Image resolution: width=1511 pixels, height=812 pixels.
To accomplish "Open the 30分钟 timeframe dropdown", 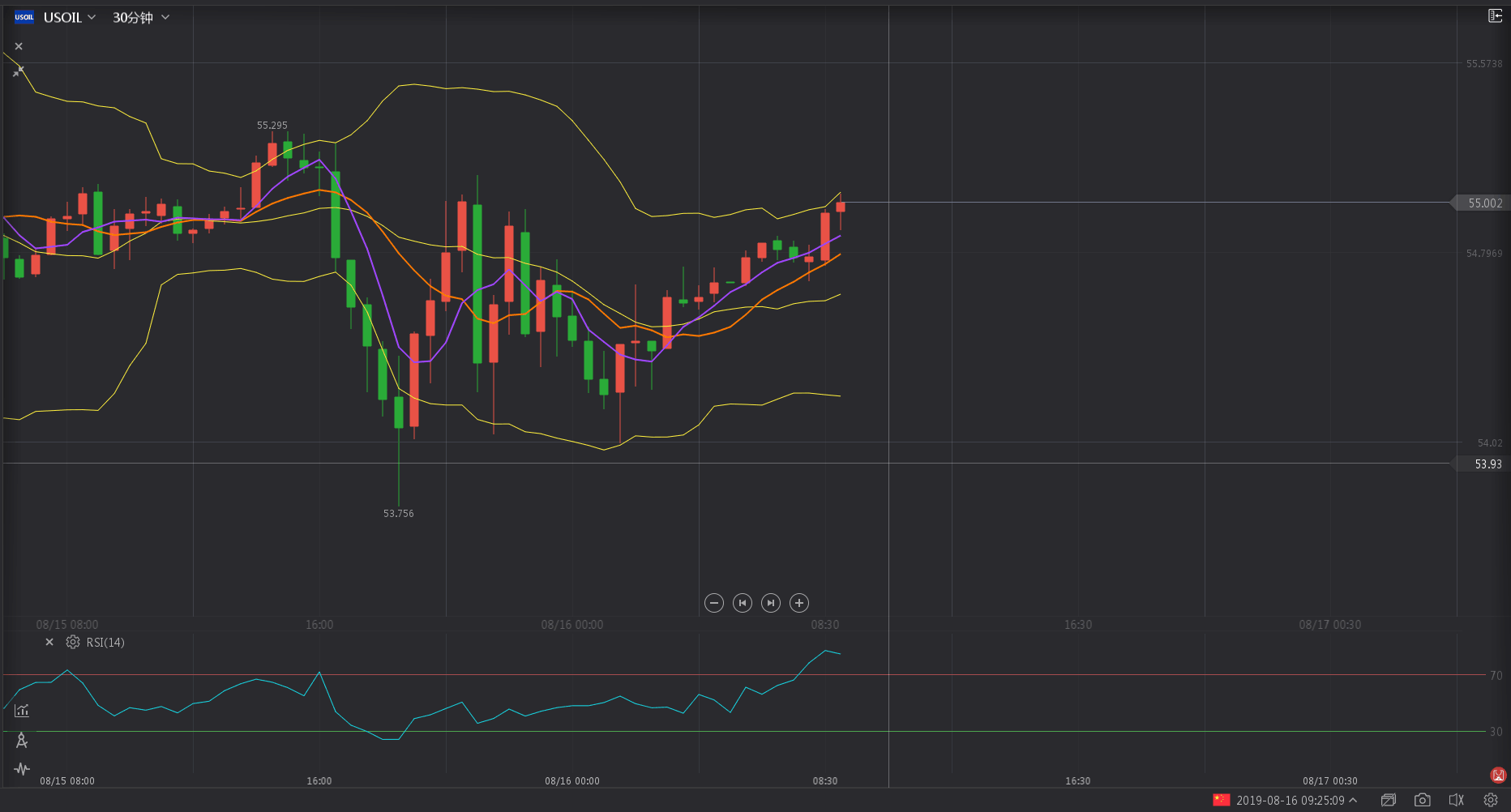I will point(141,17).
